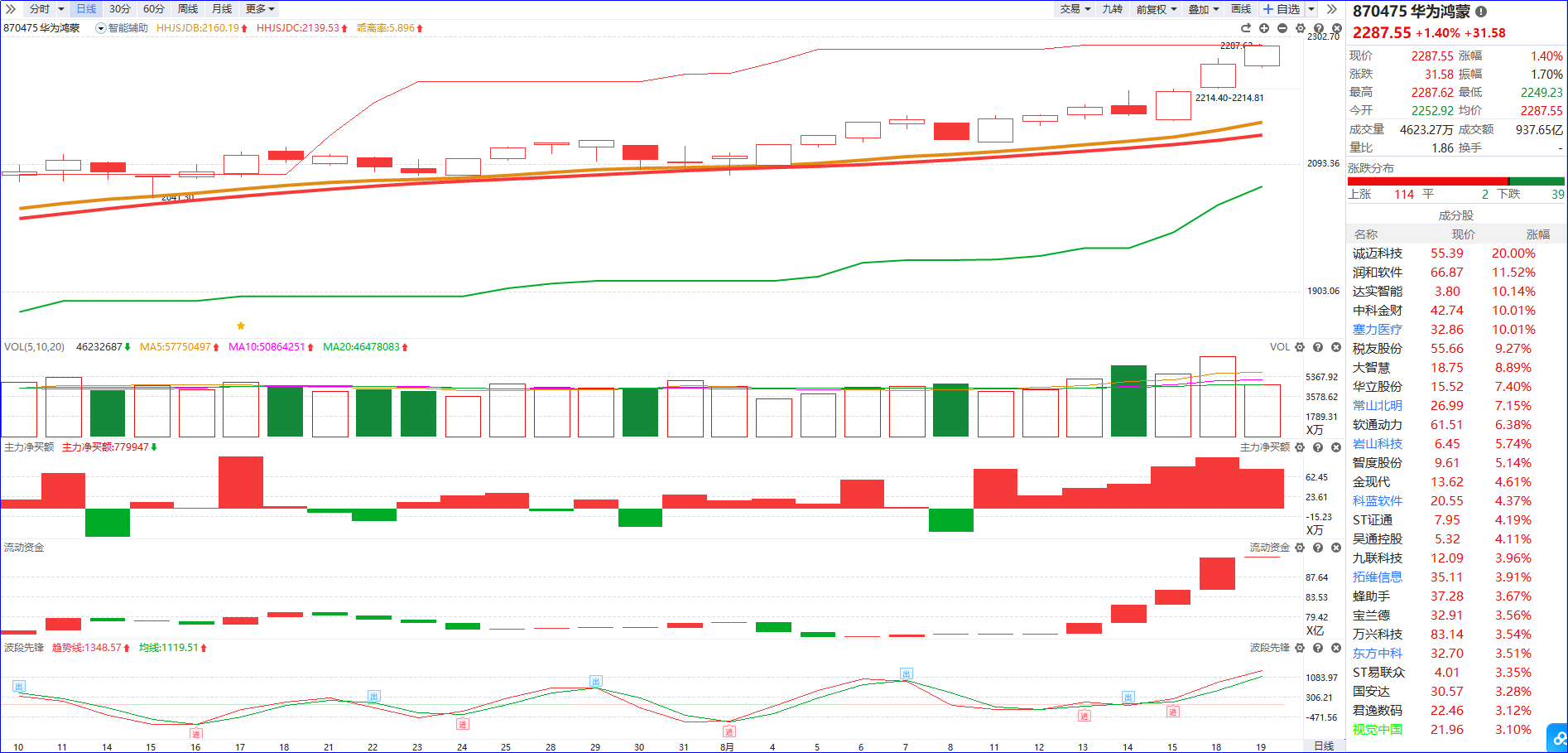The image size is (1568, 753).
Task: Close the 波段先锋 indicator panel
Action: (x=1336, y=648)
